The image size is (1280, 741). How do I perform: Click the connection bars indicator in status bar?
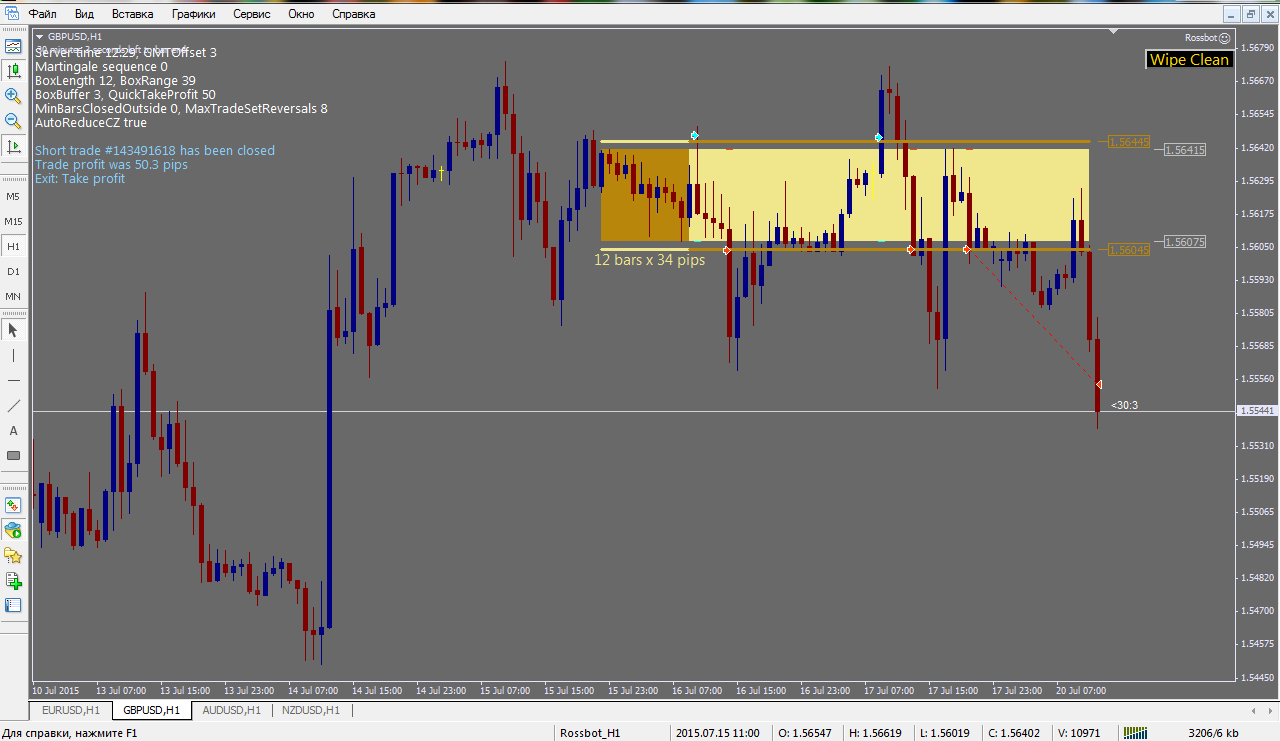(x=1135, y=733)
